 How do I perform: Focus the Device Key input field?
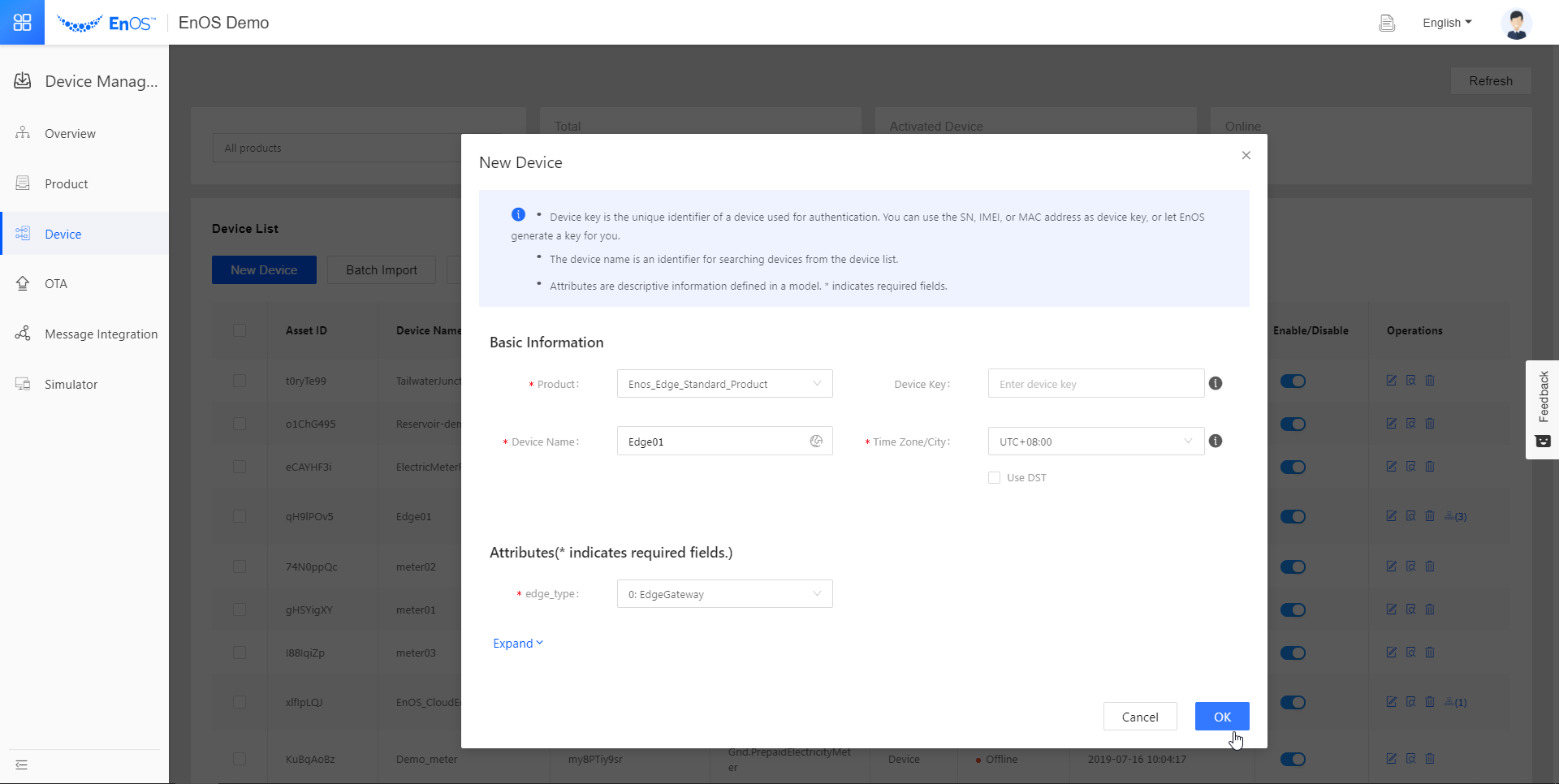pyautogui.click(x=1096, y=384)
